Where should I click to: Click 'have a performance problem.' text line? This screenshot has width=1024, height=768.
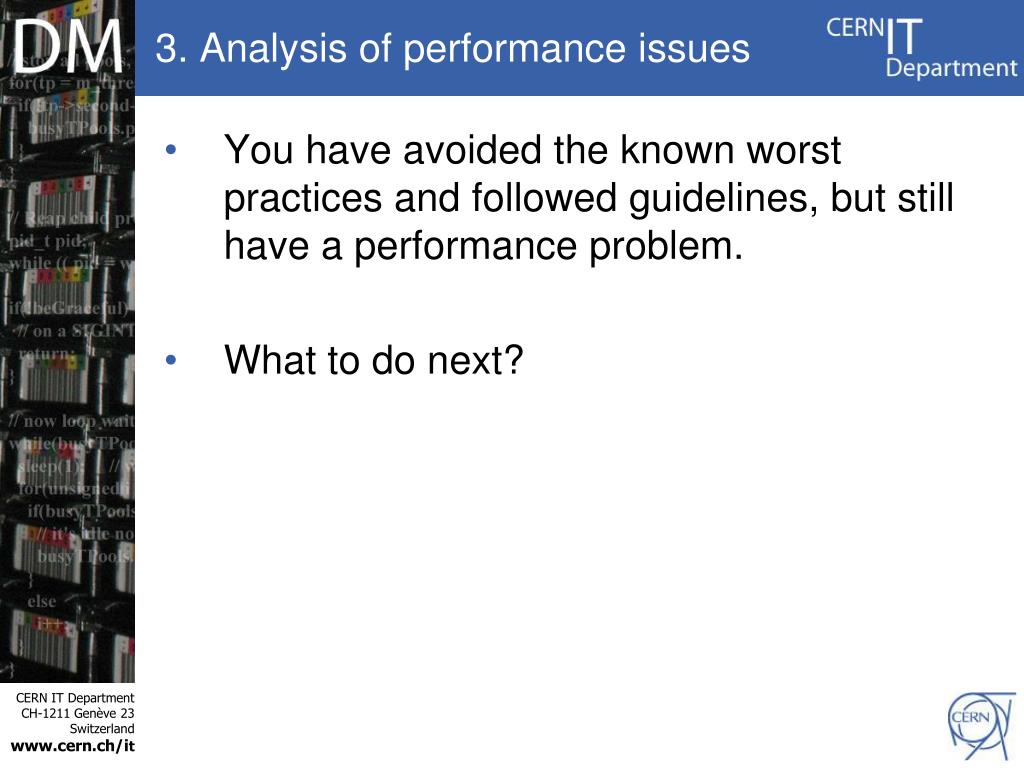(x=483, y=246)
